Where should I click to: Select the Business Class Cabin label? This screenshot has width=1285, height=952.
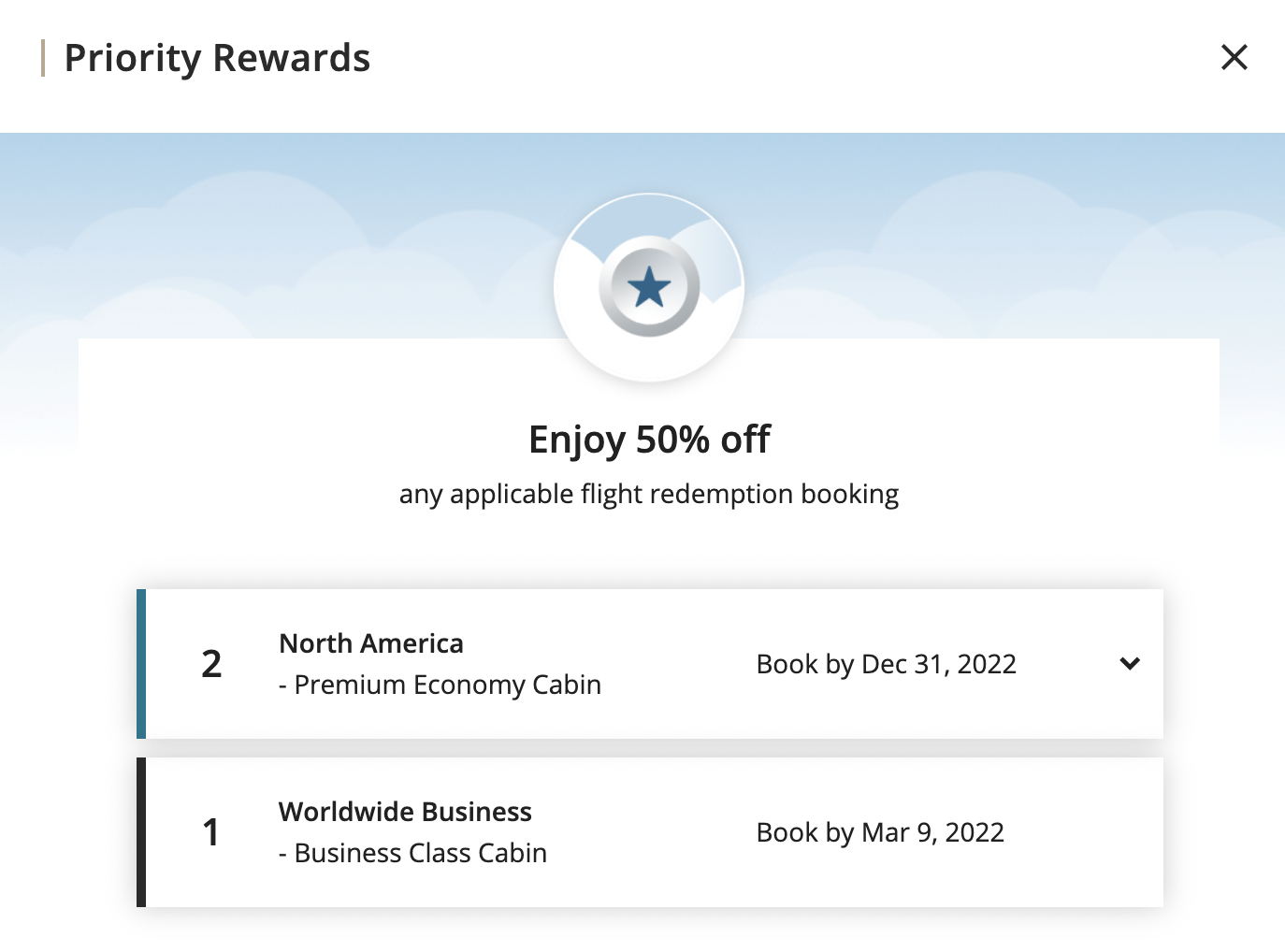412,852
